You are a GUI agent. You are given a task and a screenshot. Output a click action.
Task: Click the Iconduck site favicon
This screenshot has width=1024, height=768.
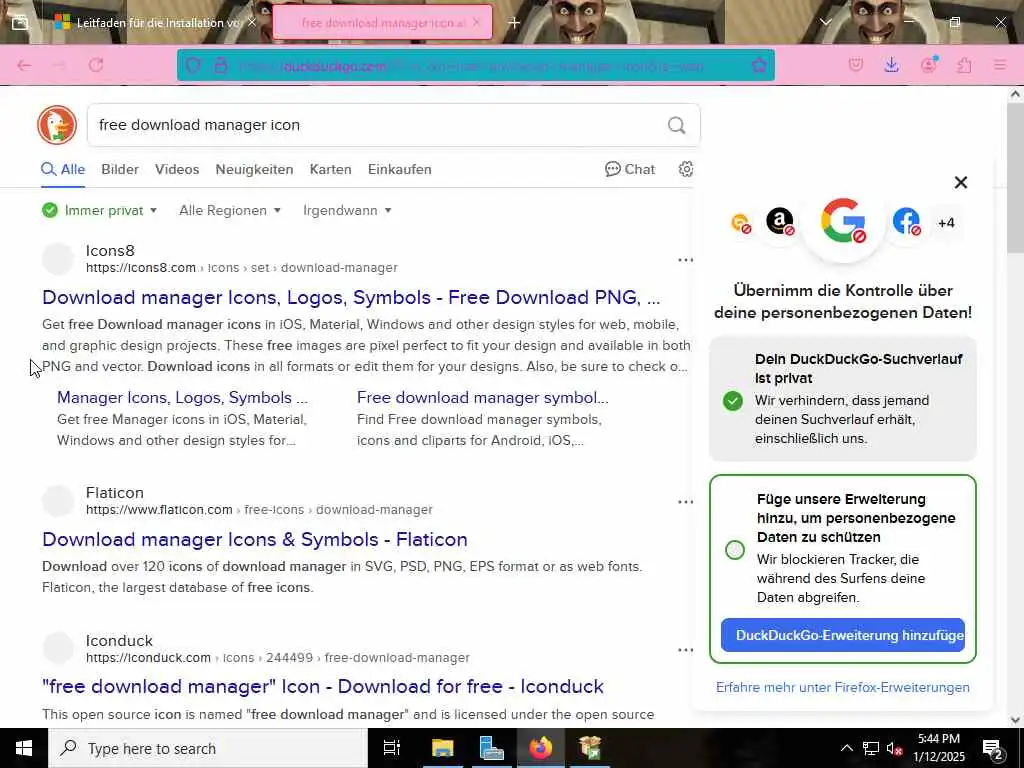[x=58, y=648]
